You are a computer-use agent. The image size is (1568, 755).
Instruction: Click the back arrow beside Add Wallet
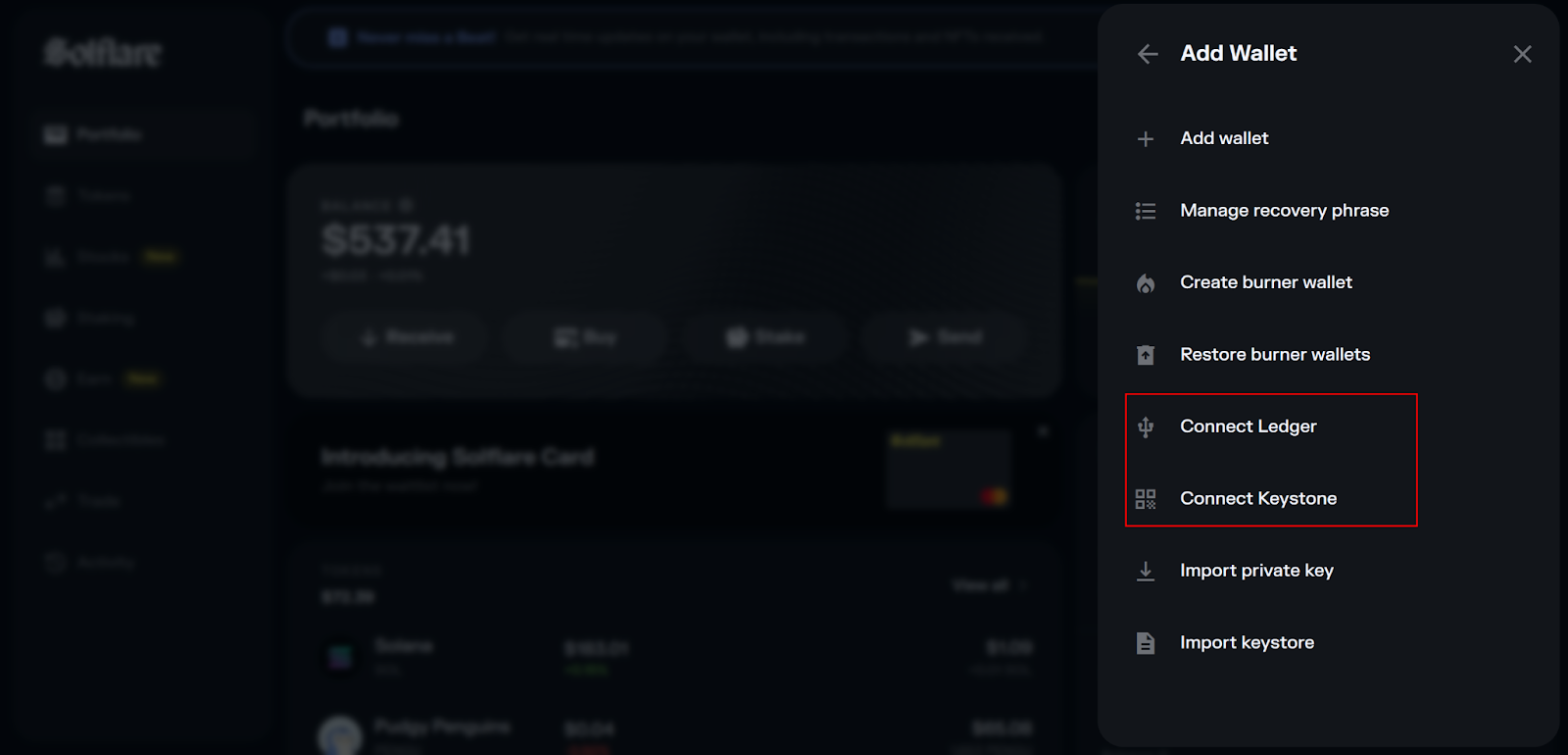tap(1148, 54)
